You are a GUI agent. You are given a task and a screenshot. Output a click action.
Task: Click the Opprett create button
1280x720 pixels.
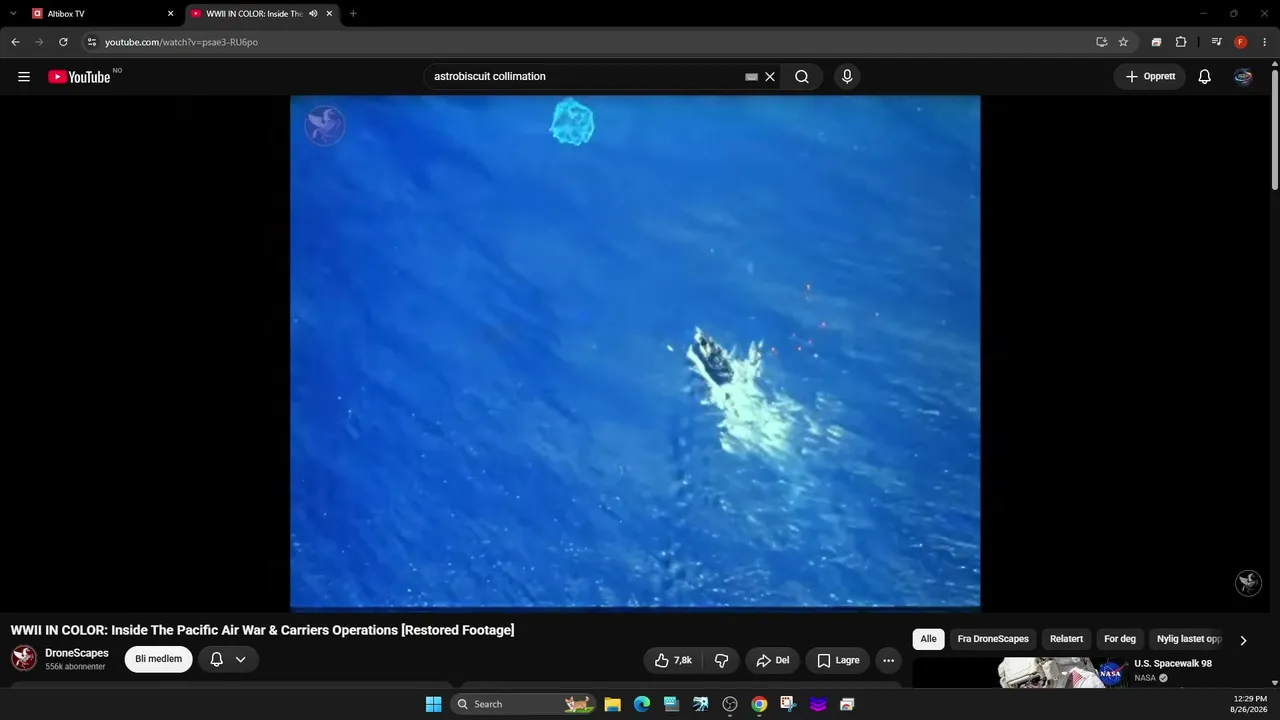click(x=1150, y=77)
